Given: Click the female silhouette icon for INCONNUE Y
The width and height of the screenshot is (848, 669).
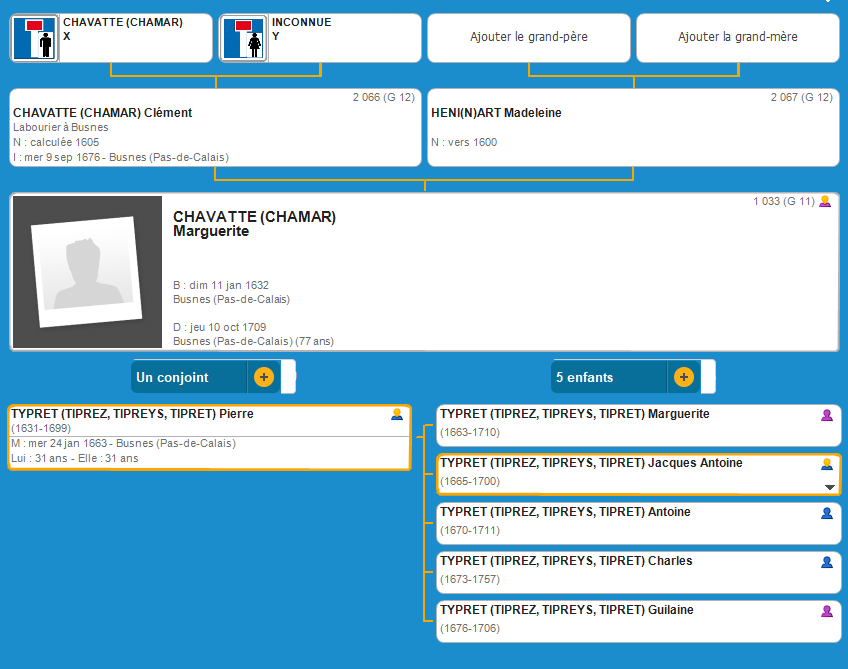Looking at the screenshot, I should pyautogui.click(x=243, y=38).
